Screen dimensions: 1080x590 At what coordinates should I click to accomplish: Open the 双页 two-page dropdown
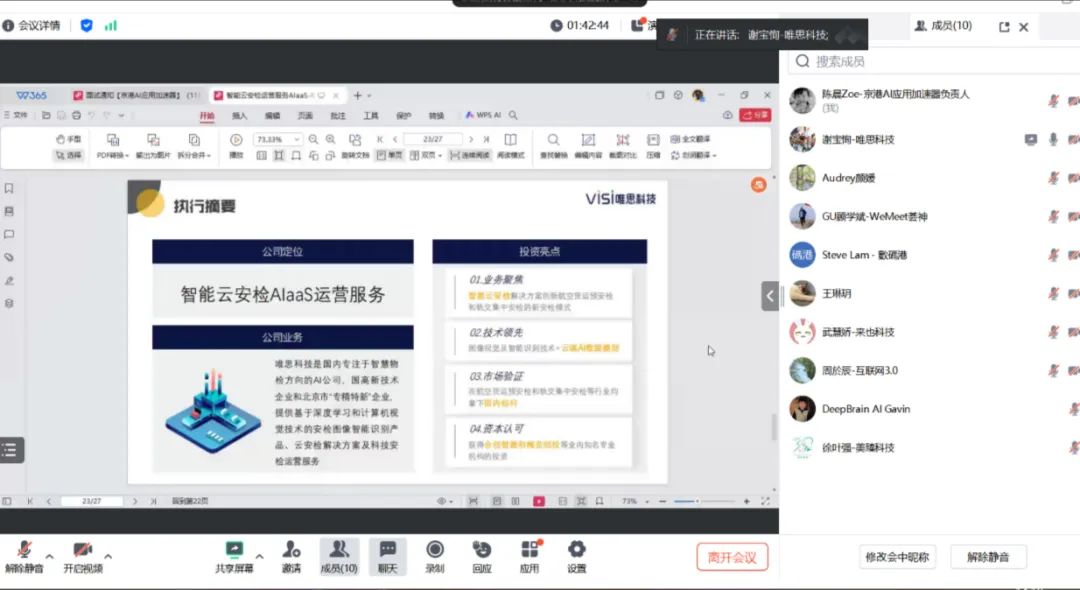[426, 156]
